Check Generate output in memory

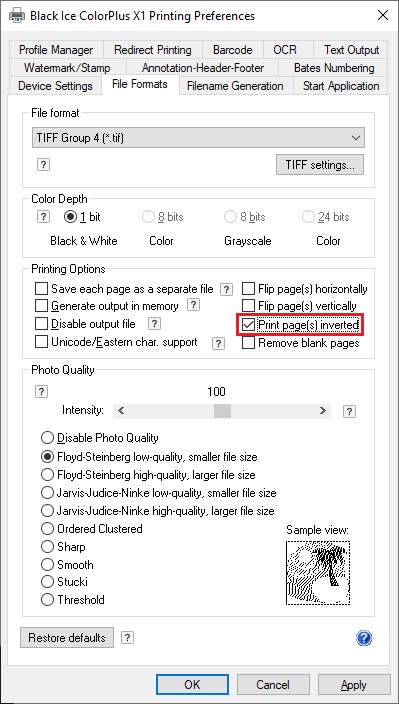(41, 306)
